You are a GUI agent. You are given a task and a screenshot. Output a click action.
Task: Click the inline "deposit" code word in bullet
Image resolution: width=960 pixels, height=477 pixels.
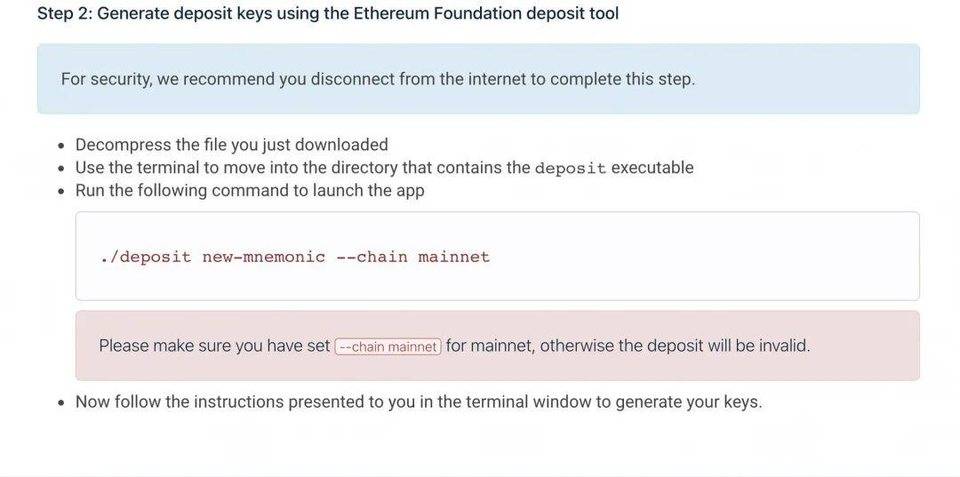click(x=570, y=168)
